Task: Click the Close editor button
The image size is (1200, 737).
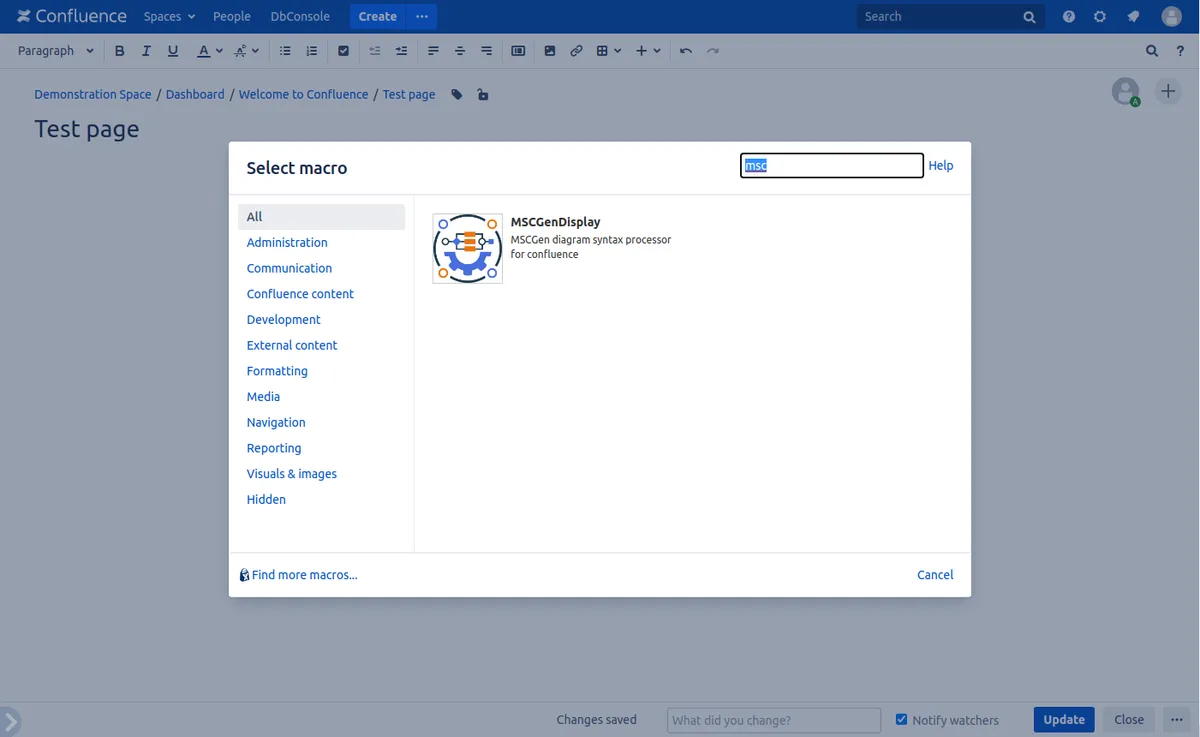Action: point(1129,719)
